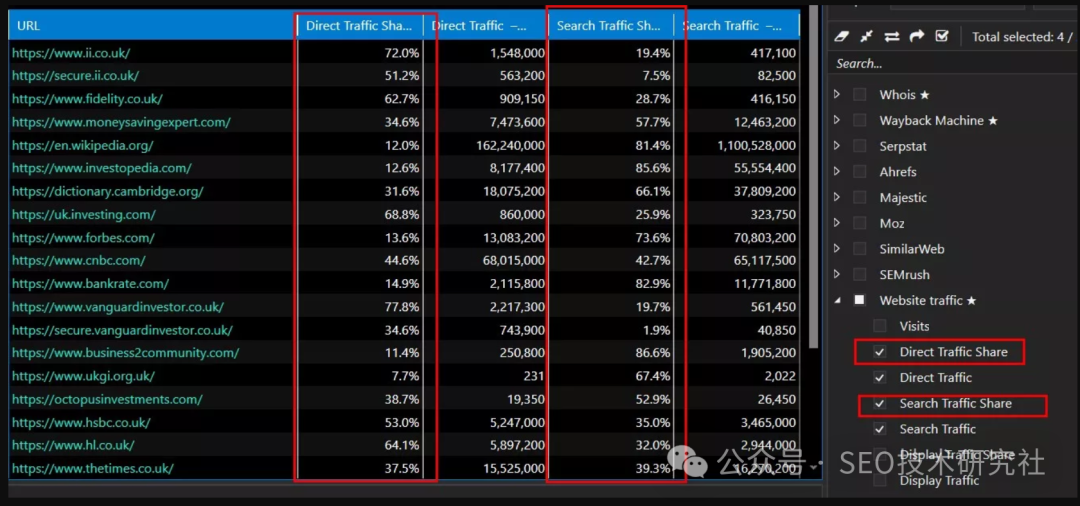Uncheck the Direct Traffic Share checkbox

tap(879, 352)
